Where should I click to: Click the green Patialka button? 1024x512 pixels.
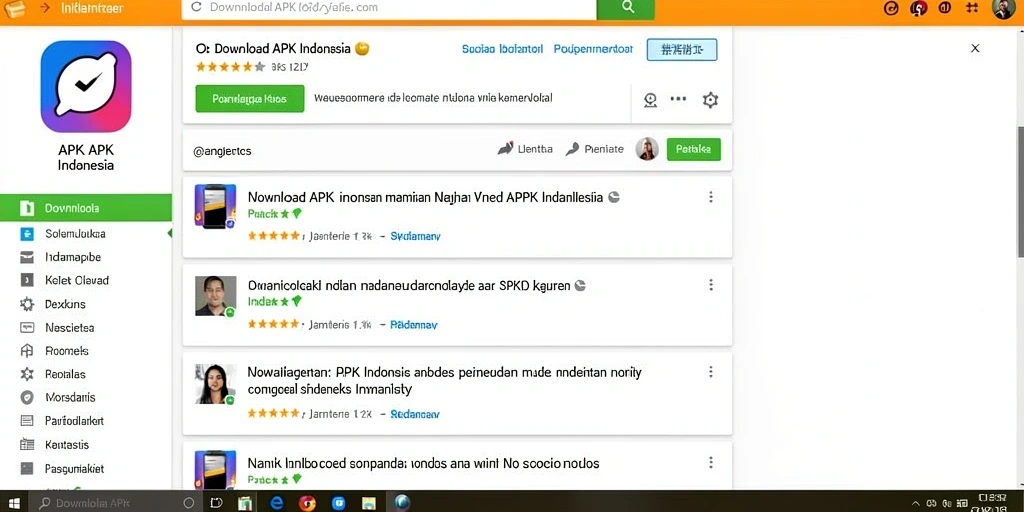pyautogui.click(x=694, y=150)
